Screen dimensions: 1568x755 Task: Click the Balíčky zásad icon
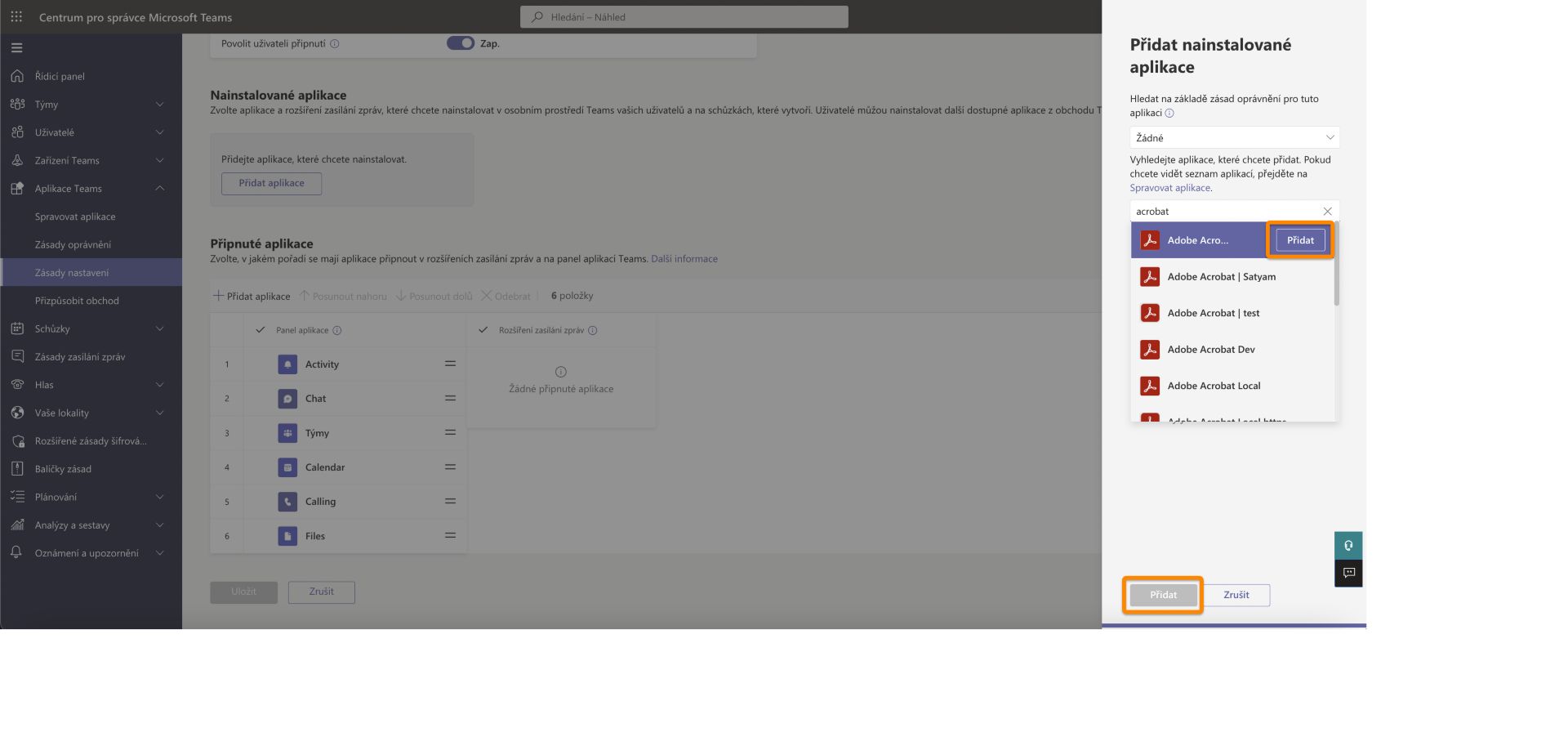click(x=17, y=468)
